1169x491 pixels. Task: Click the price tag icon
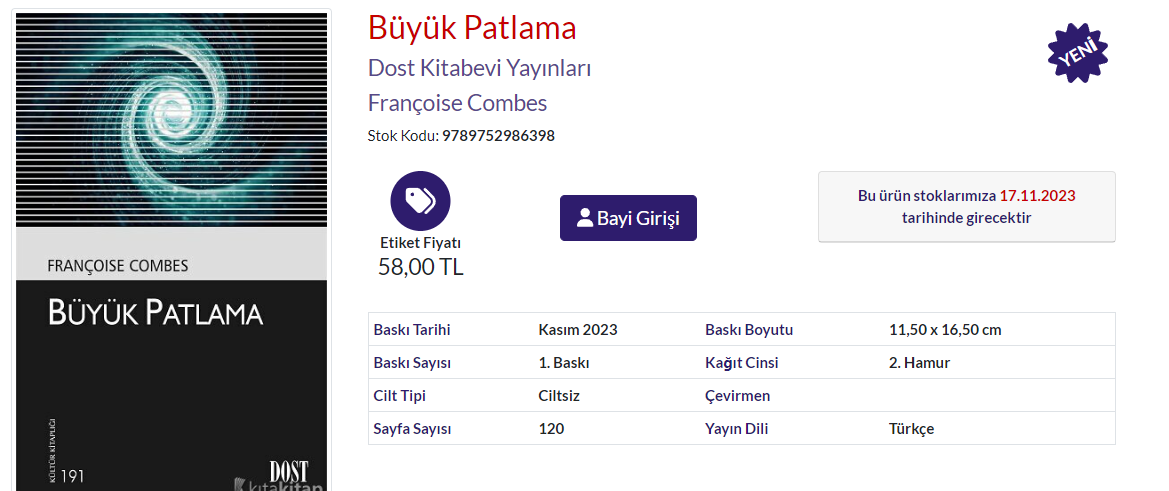pos(420,201)
